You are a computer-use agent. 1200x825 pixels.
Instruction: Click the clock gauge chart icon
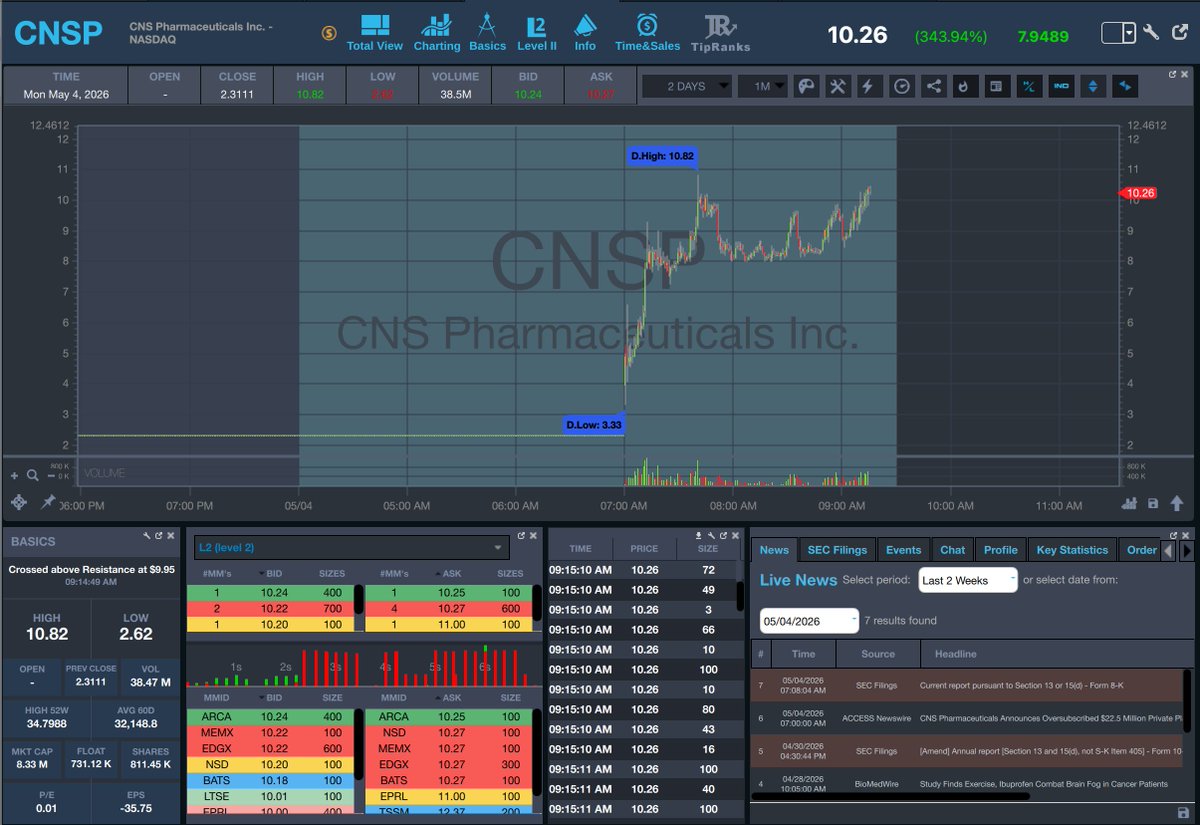click(902, 86)
